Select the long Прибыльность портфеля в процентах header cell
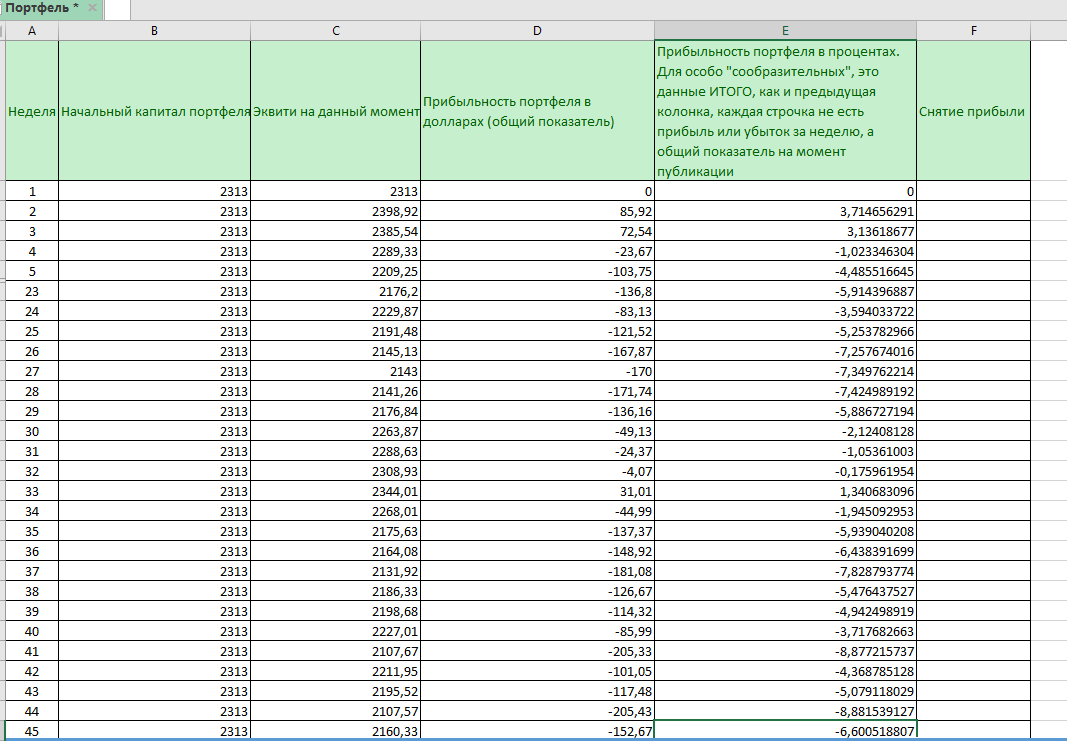 pos(785,111)
